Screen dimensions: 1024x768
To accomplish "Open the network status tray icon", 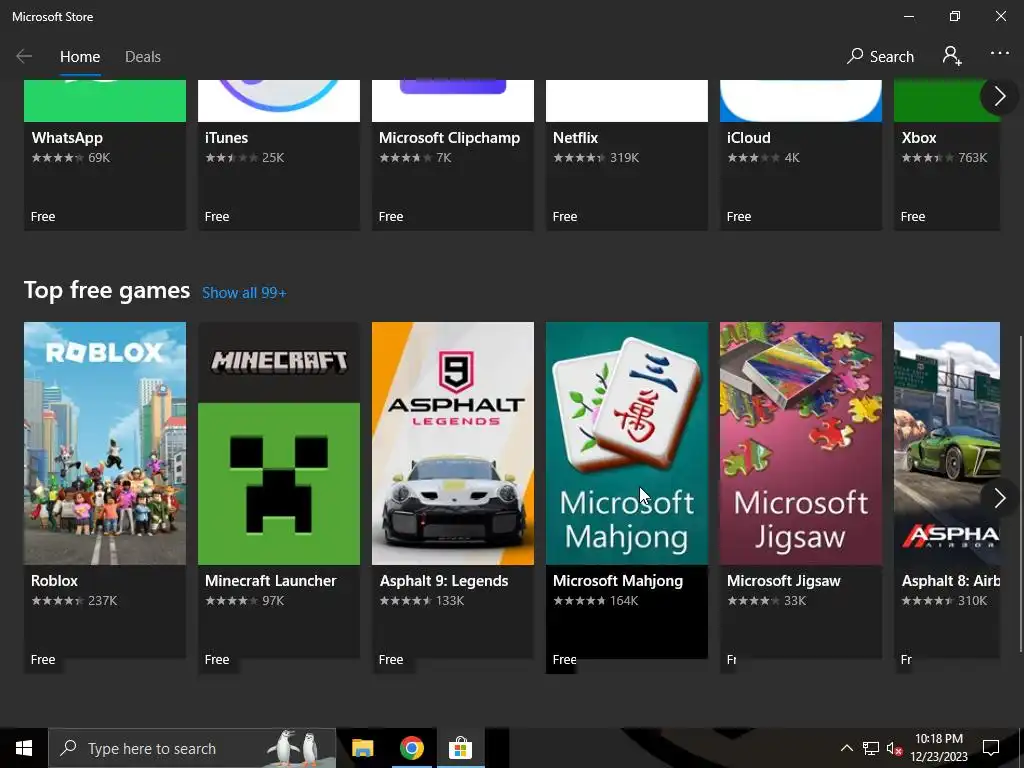I will (871, 748).
